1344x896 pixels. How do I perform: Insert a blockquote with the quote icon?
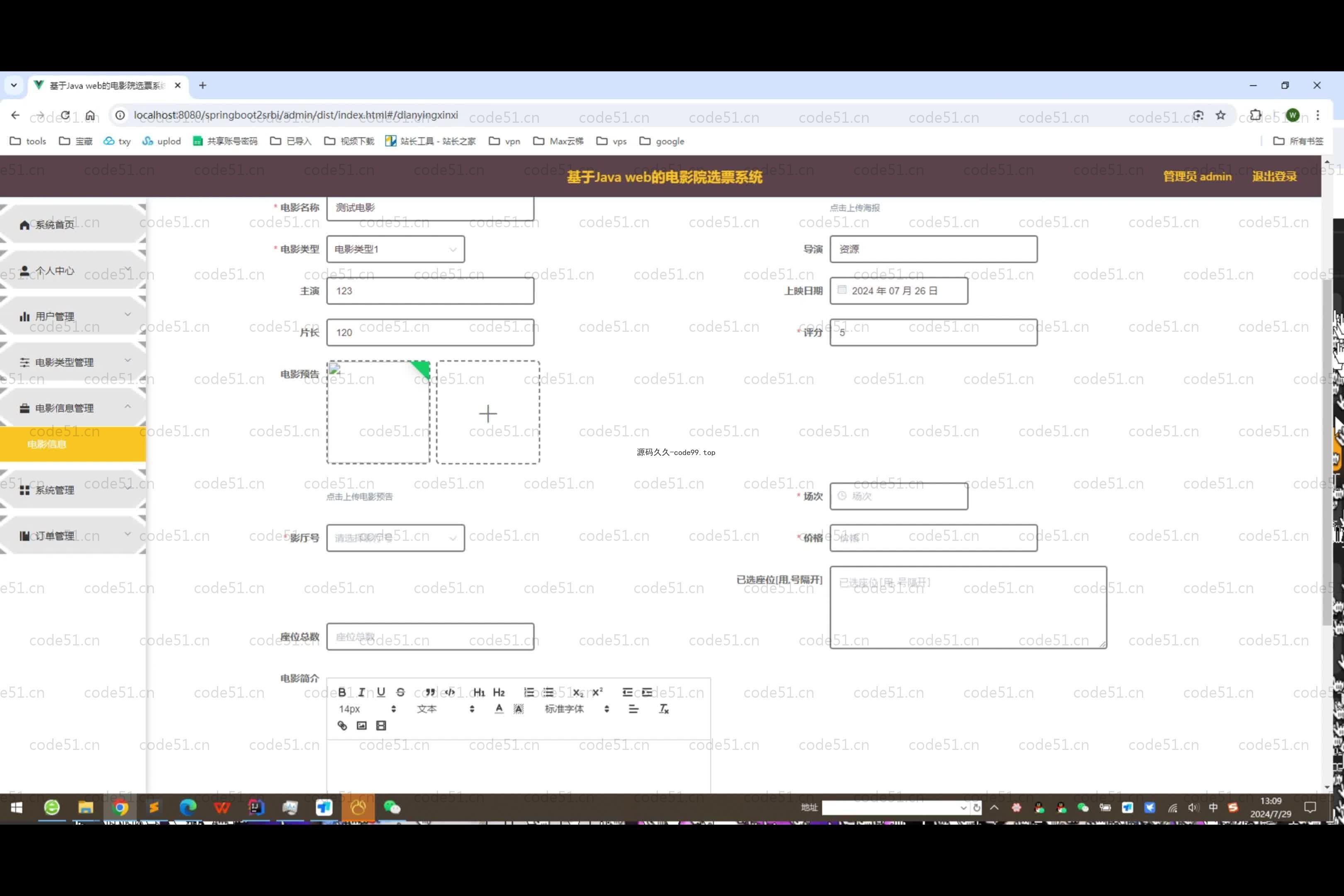430,692
